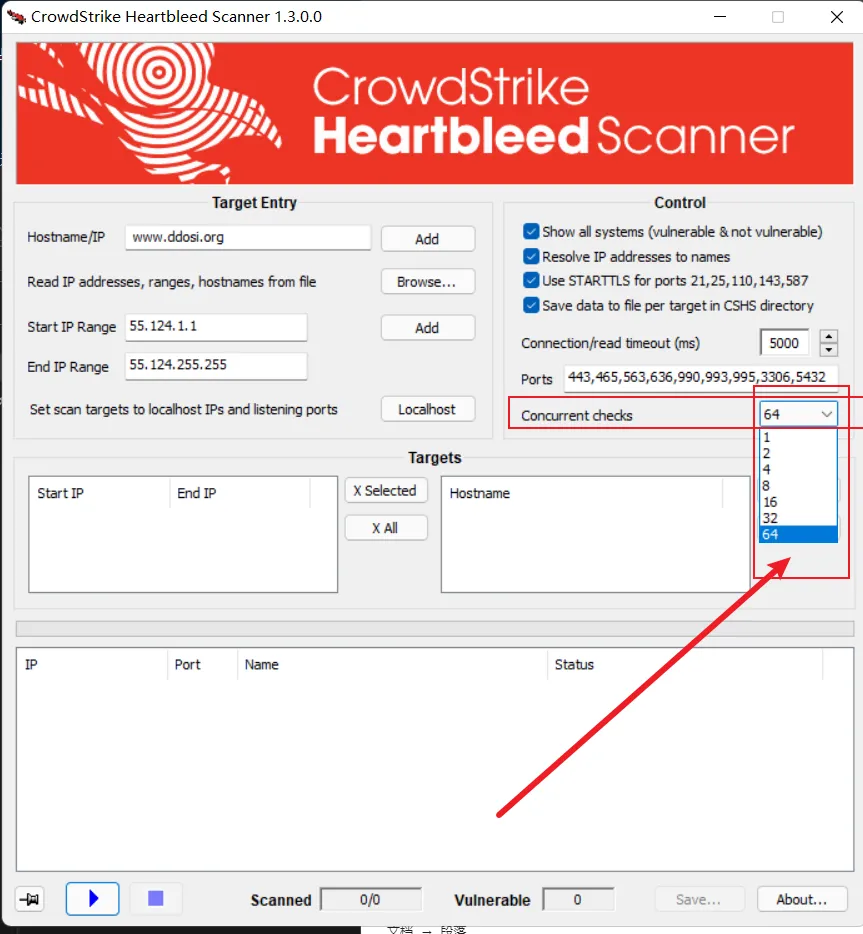Click the Vulnerable count field

click(578, 899)
